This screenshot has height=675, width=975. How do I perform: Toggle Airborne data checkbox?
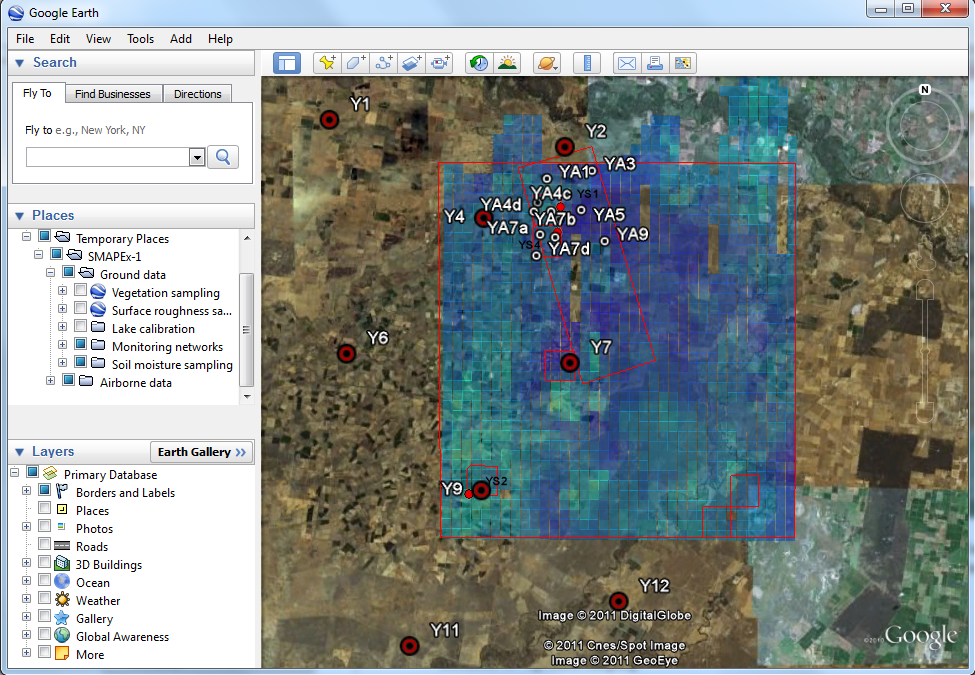click(x=68, y=380)
